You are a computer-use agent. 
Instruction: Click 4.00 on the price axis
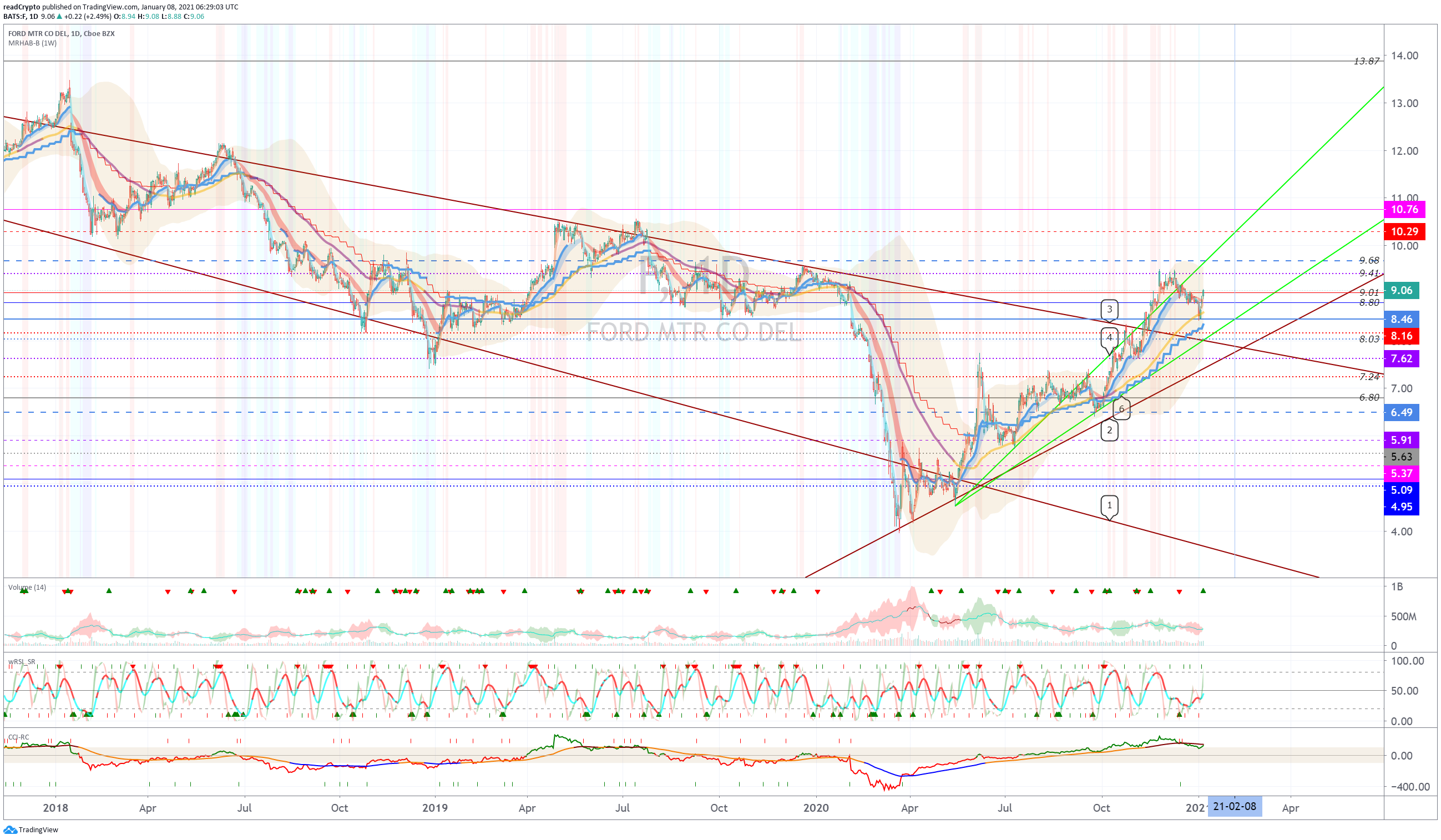[1402, 532]
